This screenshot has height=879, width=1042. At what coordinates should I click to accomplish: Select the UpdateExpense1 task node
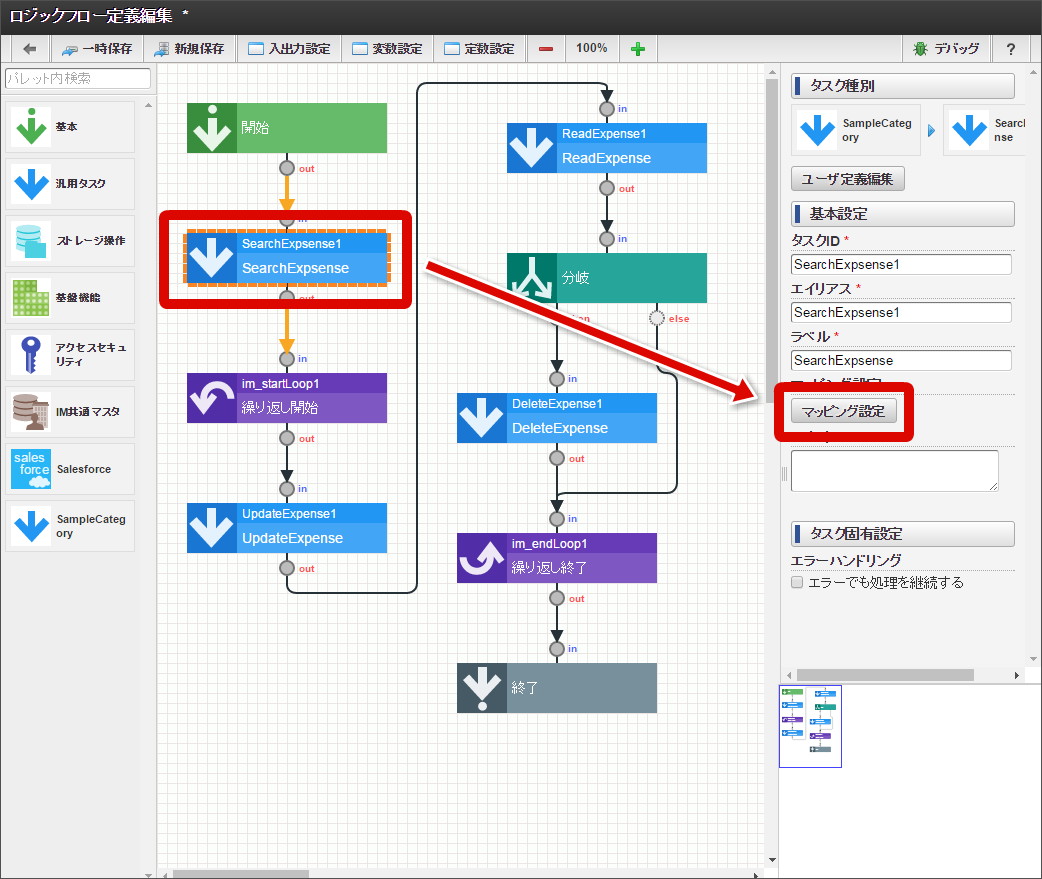286,528
